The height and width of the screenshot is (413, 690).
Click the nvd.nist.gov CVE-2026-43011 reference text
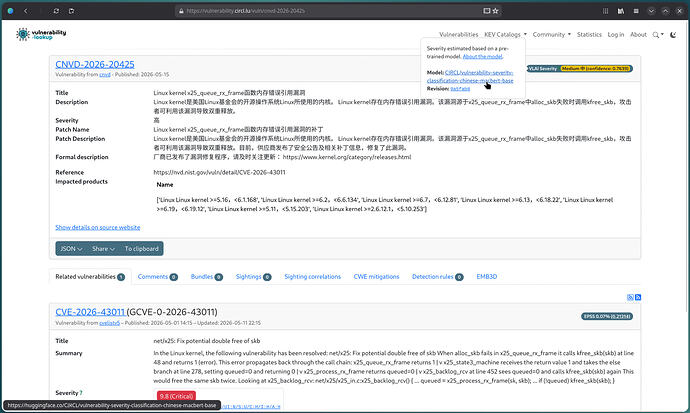point(220,172)
